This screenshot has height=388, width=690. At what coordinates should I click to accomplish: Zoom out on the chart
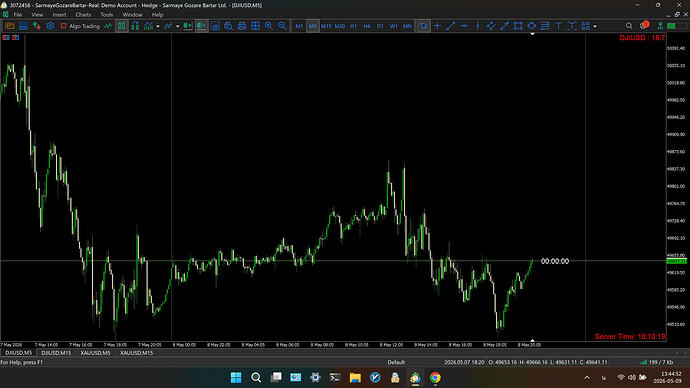tap(282, 26)
